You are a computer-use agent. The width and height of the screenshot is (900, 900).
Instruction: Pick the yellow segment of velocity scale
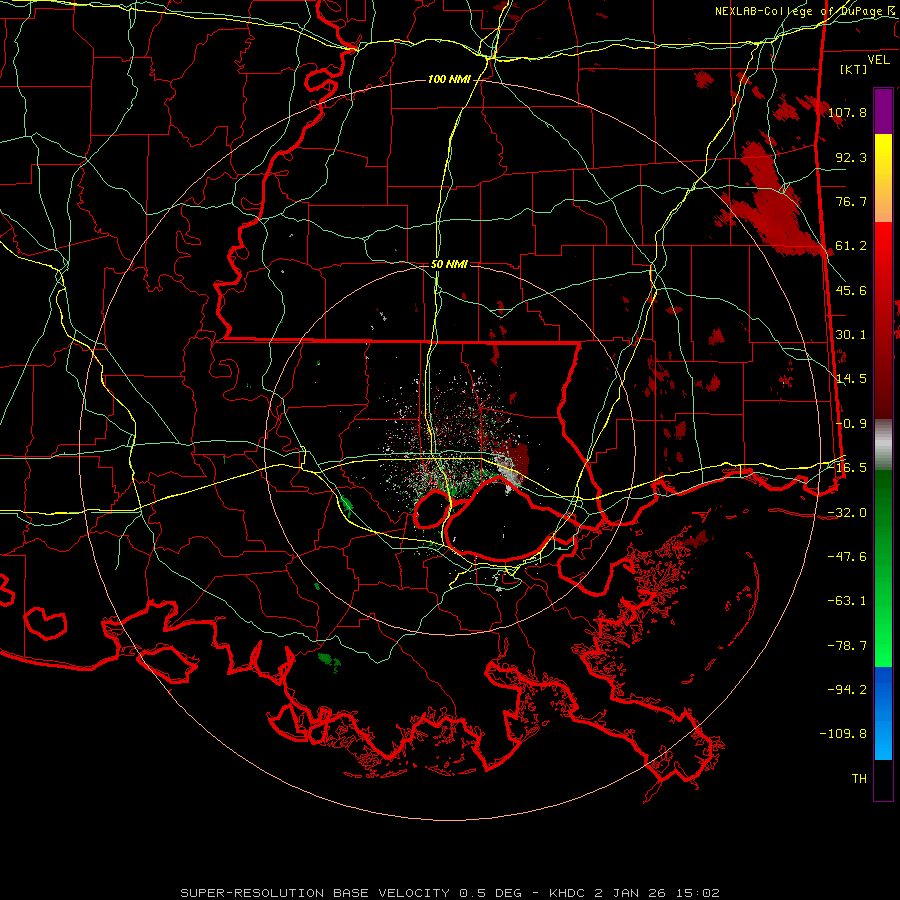coord(883,156)
